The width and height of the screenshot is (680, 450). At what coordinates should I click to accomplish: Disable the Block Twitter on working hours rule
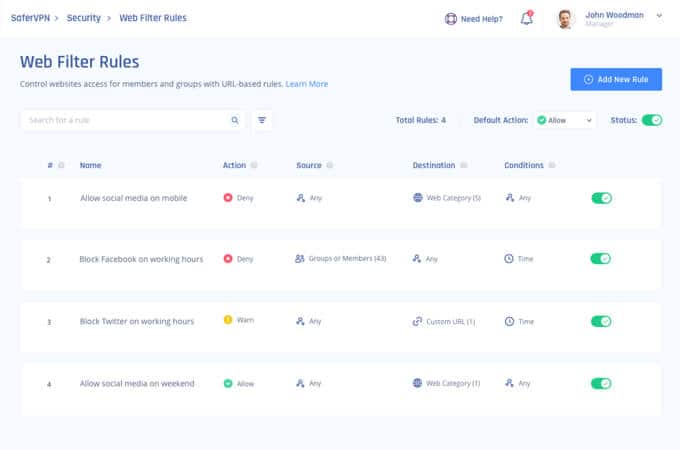(x=601, y=321)
